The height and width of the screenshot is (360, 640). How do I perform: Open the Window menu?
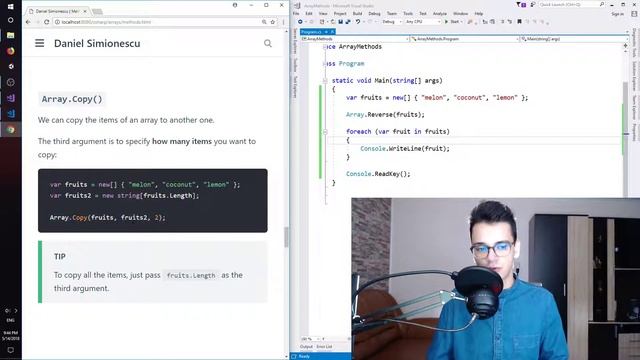460,13
